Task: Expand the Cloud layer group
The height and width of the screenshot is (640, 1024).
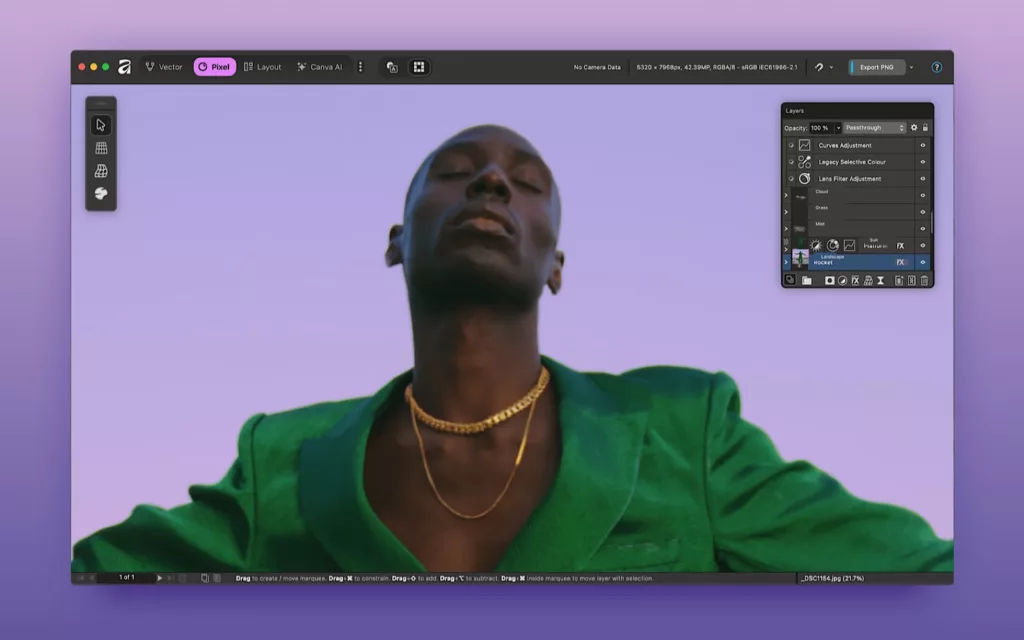Action: (786, 195)
